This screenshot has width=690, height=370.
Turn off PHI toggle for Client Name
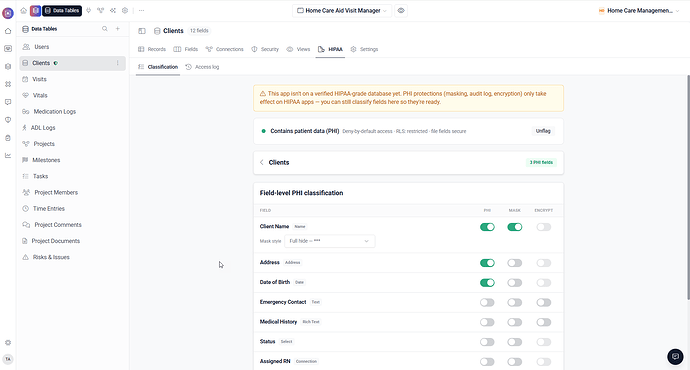coord(487,227)
